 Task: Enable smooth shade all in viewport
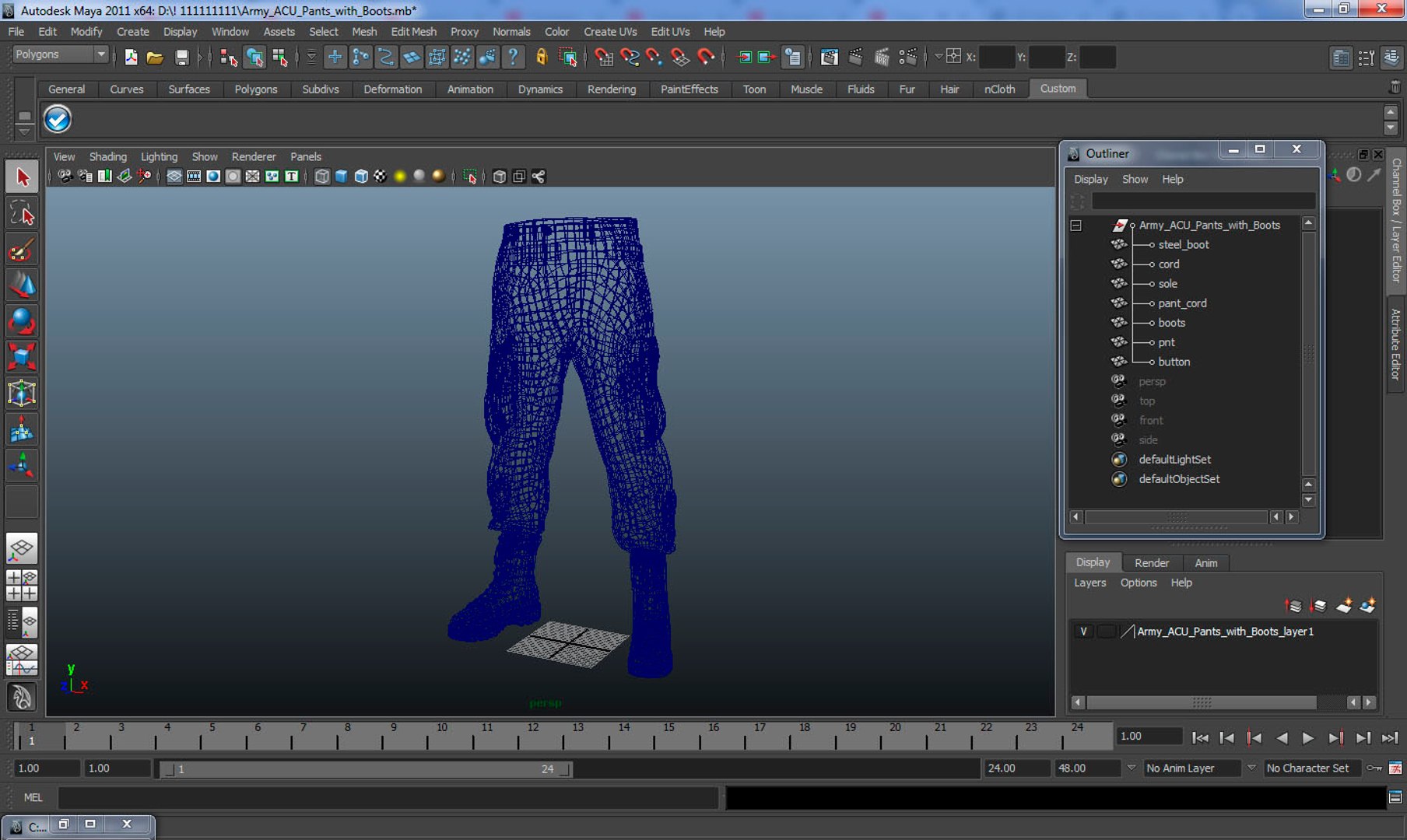pos(341,177)
